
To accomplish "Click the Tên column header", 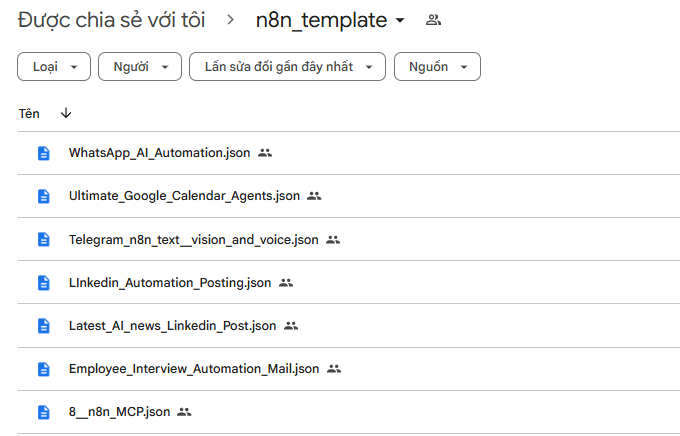I will [x=29, y=114].
